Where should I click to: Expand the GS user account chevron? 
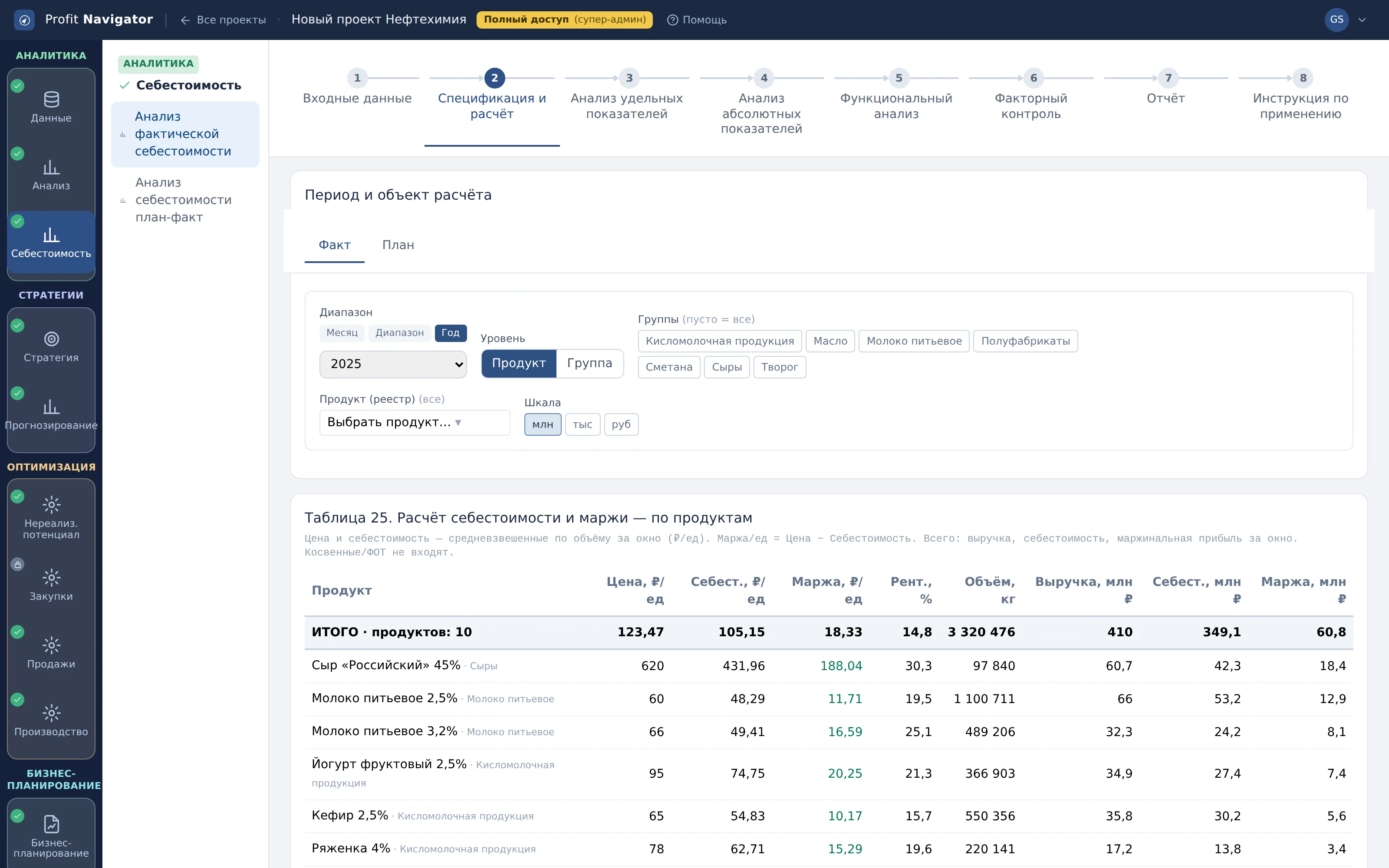click(x=1362, y=20)
